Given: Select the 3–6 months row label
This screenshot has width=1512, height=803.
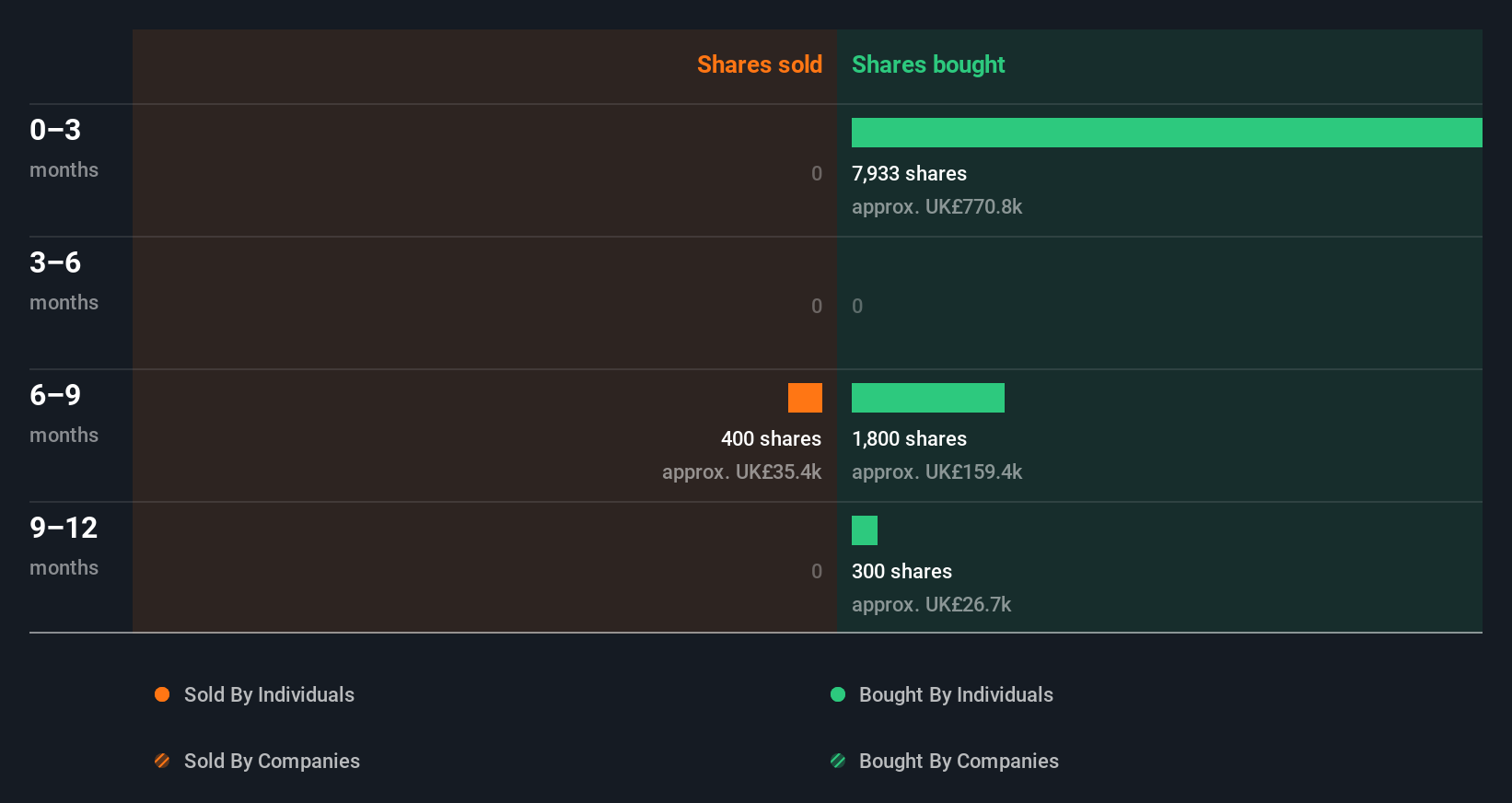Looking at the screenshot, I should tap(64, 280).
